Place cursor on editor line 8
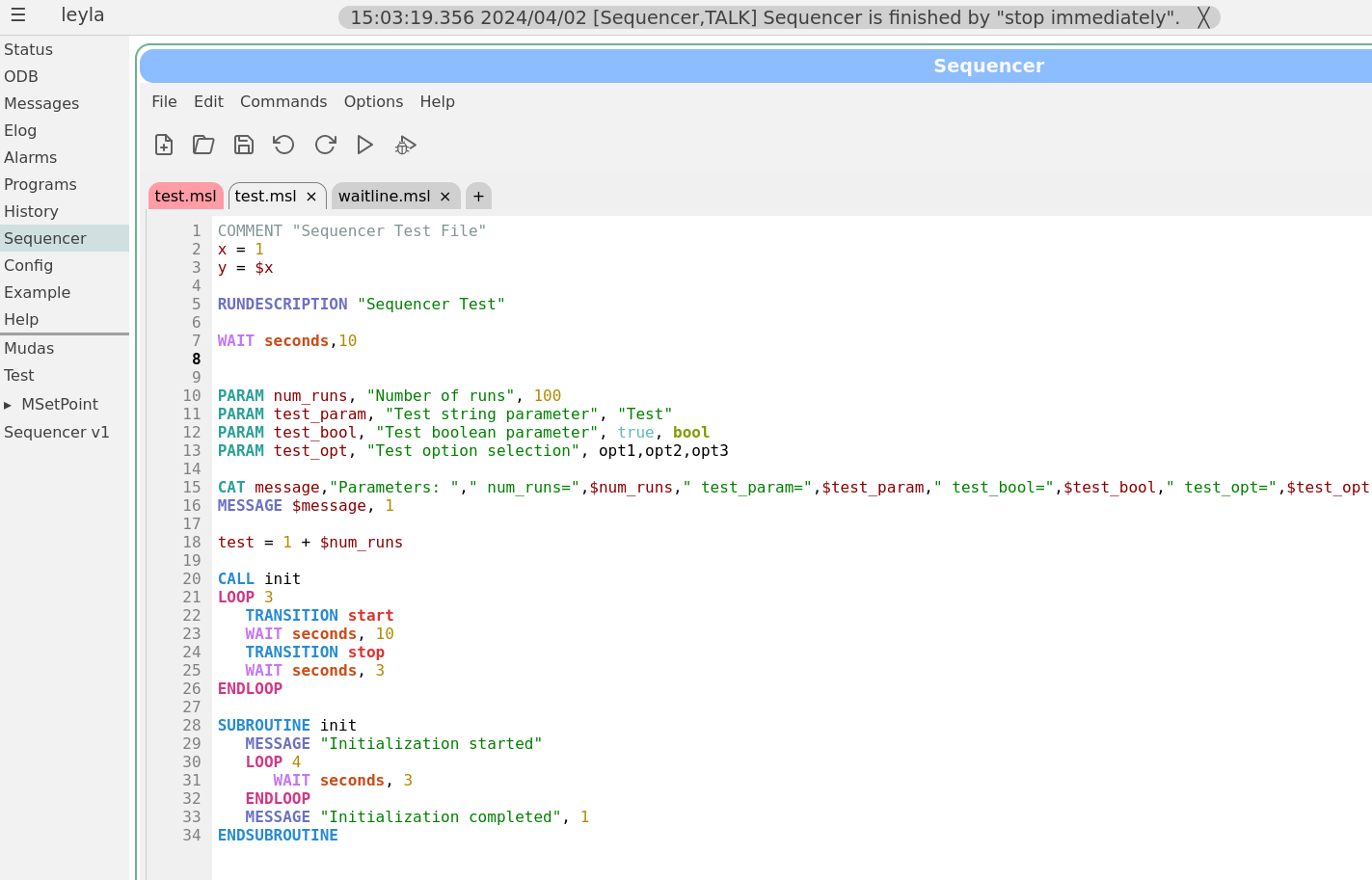Viewport: 1372px width, 880px height. pyautogui.click(x=386, y=360)
